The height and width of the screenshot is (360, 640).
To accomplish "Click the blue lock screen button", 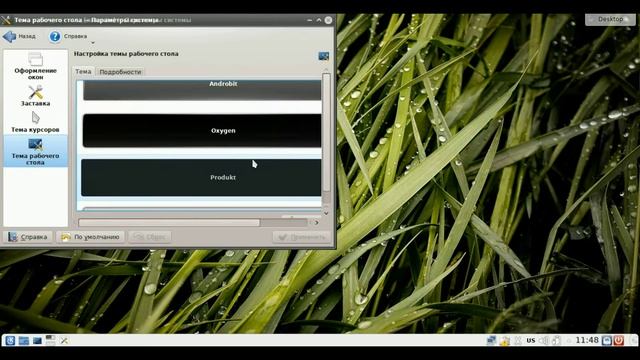I will (x=607, y=340).
